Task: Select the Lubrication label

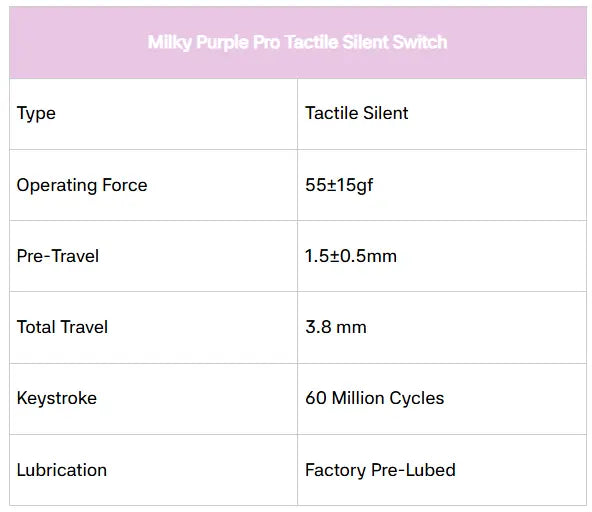Action: 62,470
